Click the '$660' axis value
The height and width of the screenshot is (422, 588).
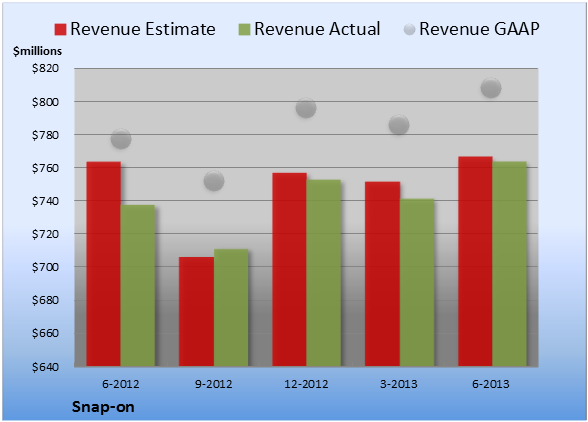[x=45, y=333]
